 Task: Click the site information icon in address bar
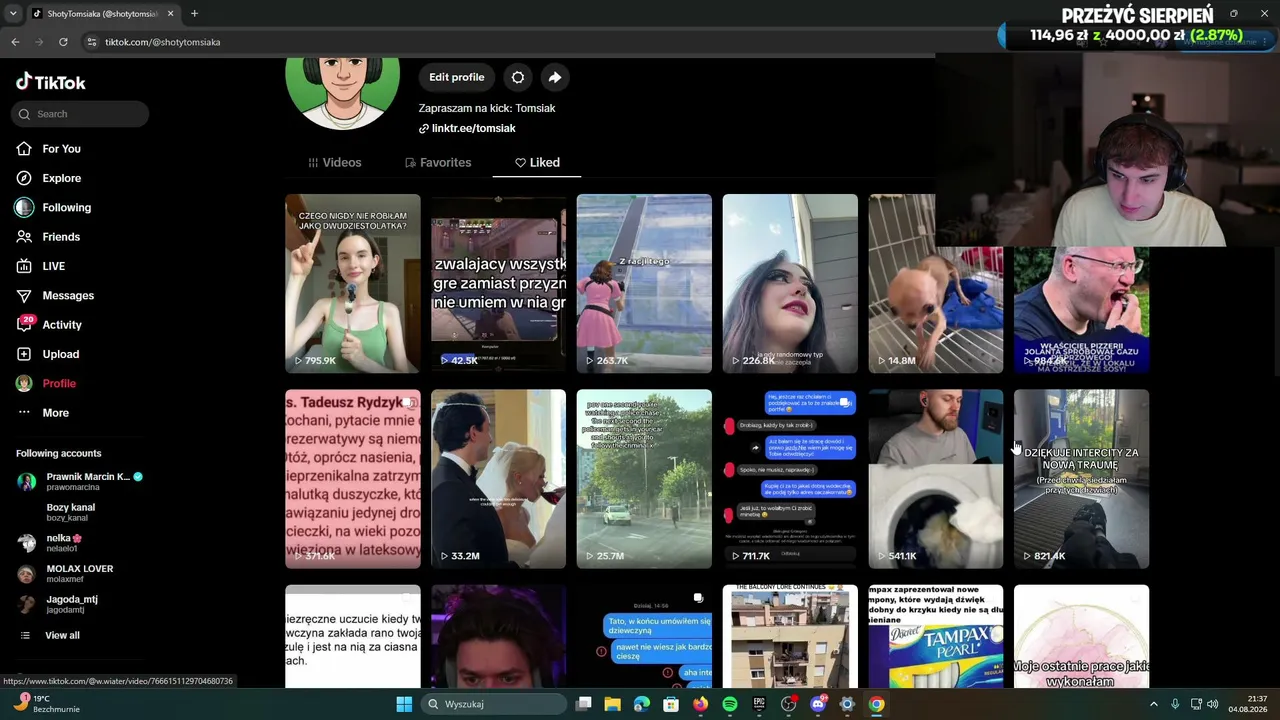click(92, 42)
